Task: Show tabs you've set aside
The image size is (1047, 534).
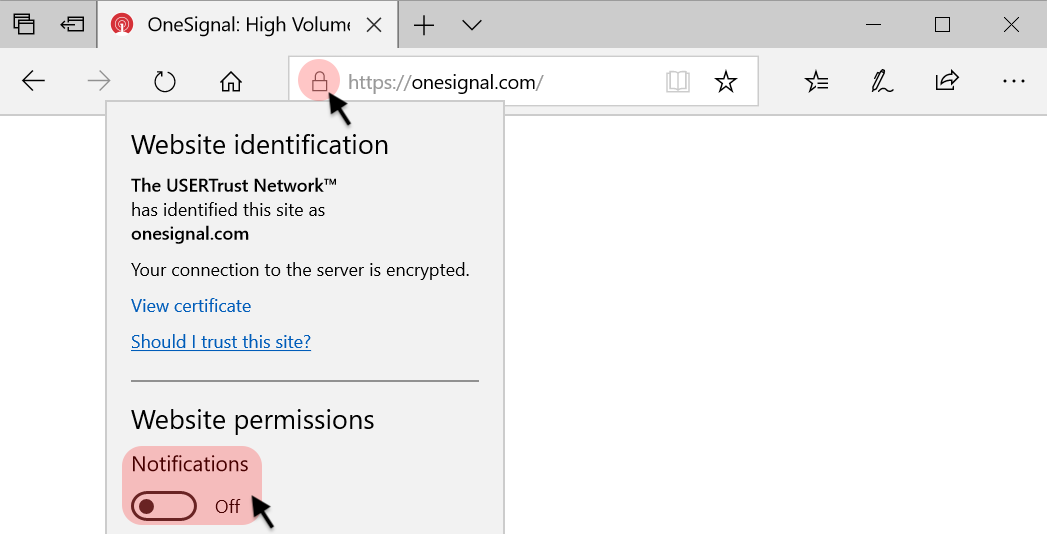Action: pyautogui.click(x=24, y=25)
